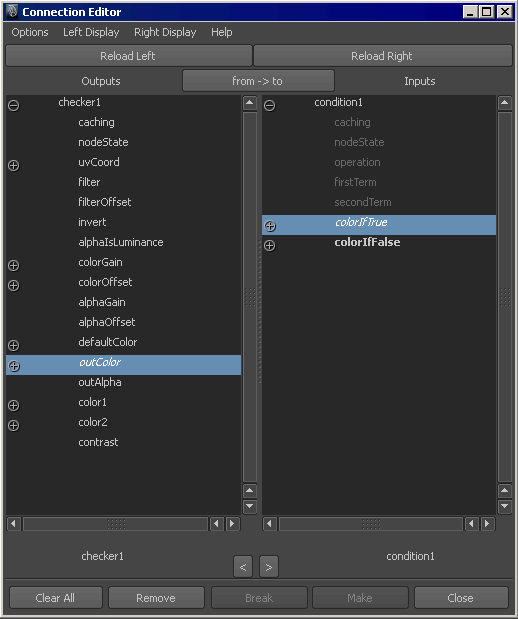Viewport: 518px width, 619px height.
Task: Select the outAlpha attribute
Action: point(100,382)
